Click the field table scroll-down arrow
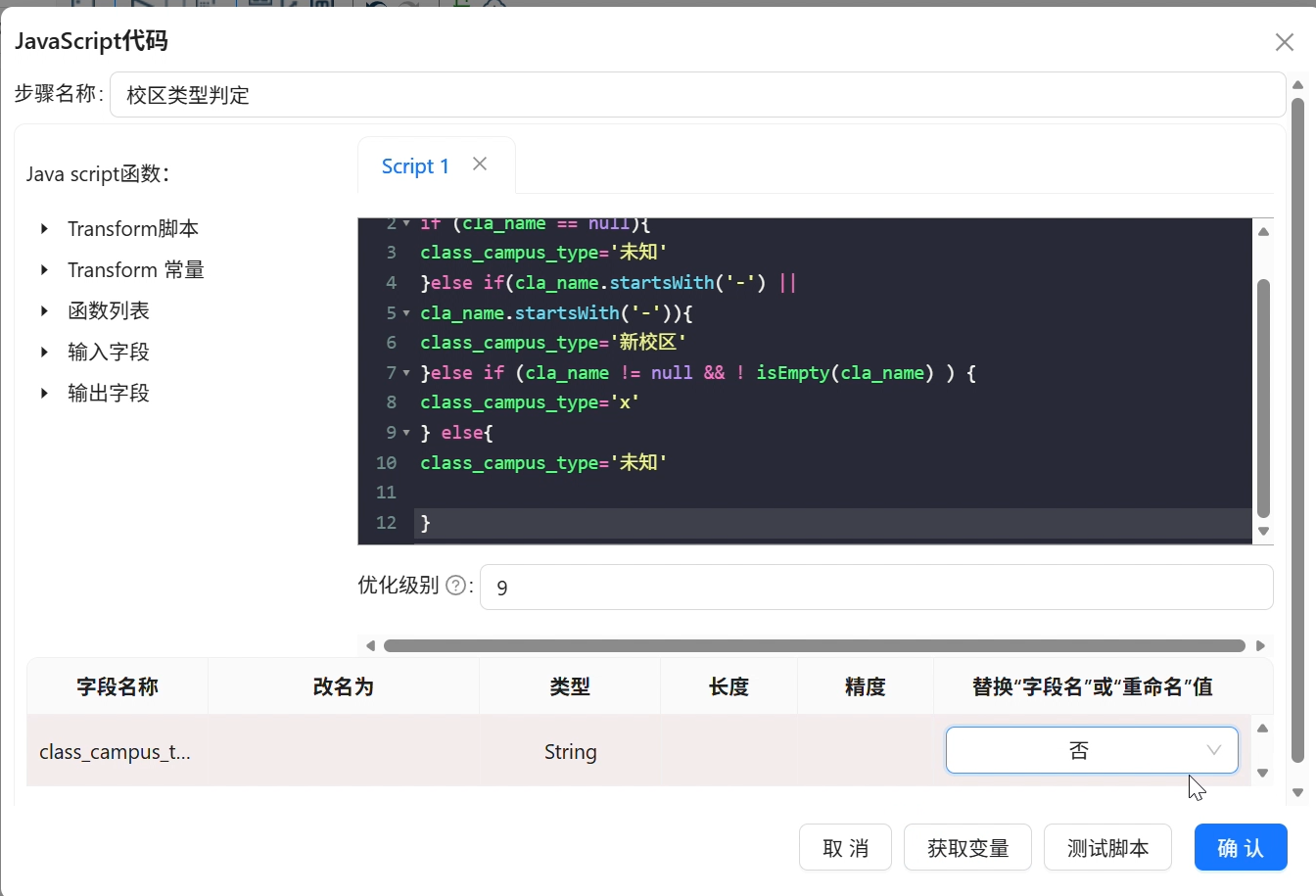The height and width of the screenshot is (896, 1316). click(x=1262, y=773)
